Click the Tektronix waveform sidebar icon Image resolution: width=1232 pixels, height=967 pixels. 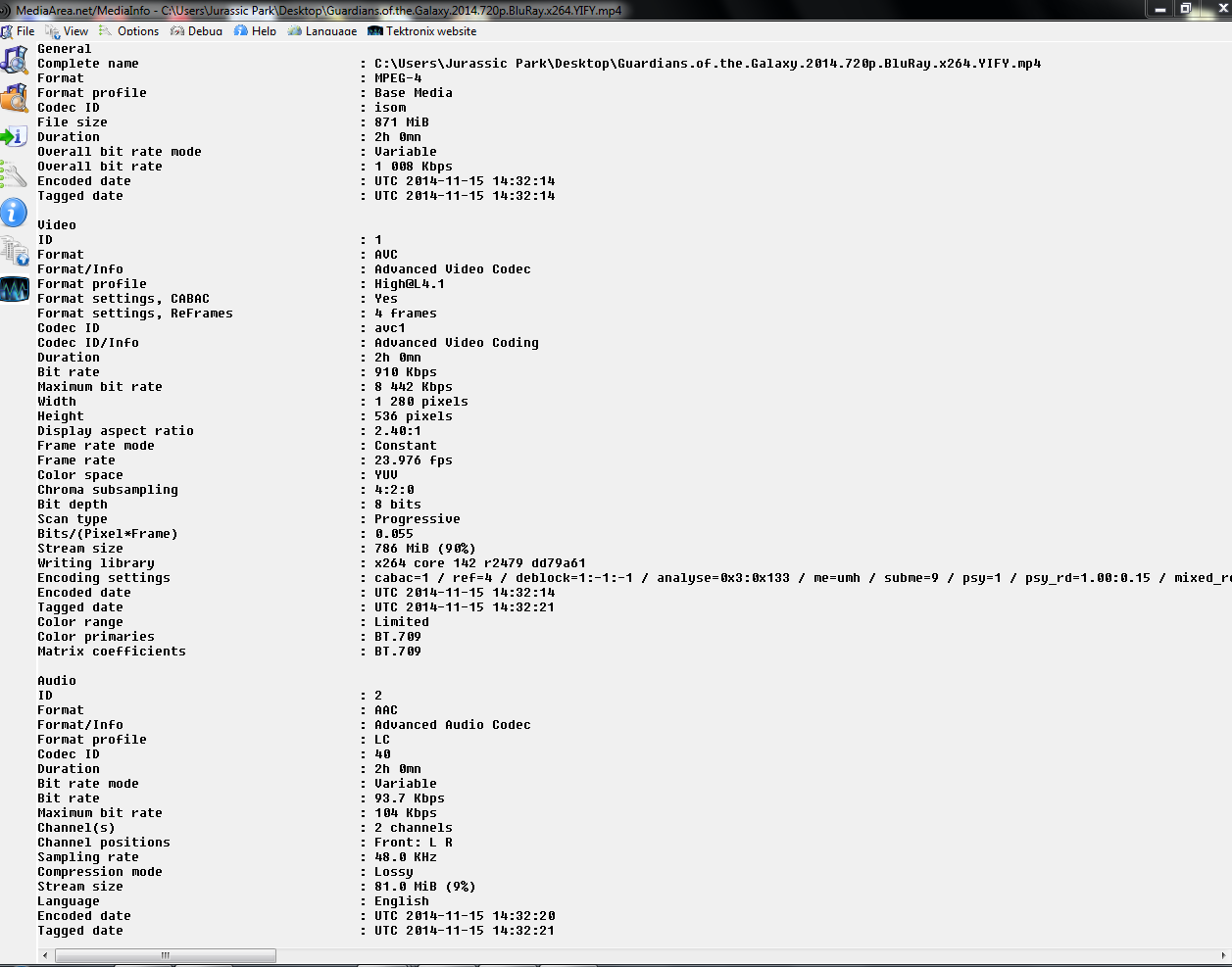point(14,289)
